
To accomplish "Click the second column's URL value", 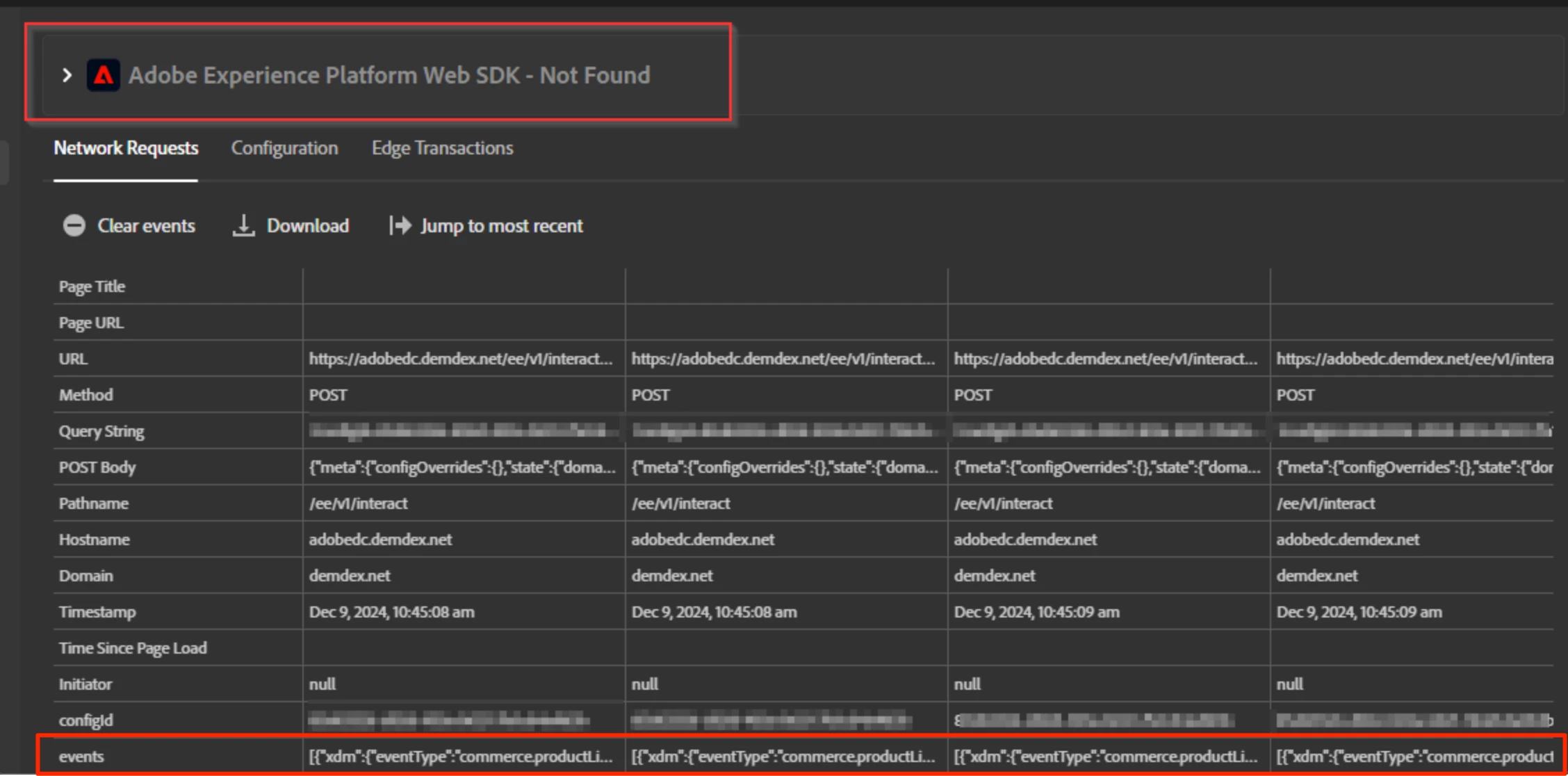I will pos(783,359).
